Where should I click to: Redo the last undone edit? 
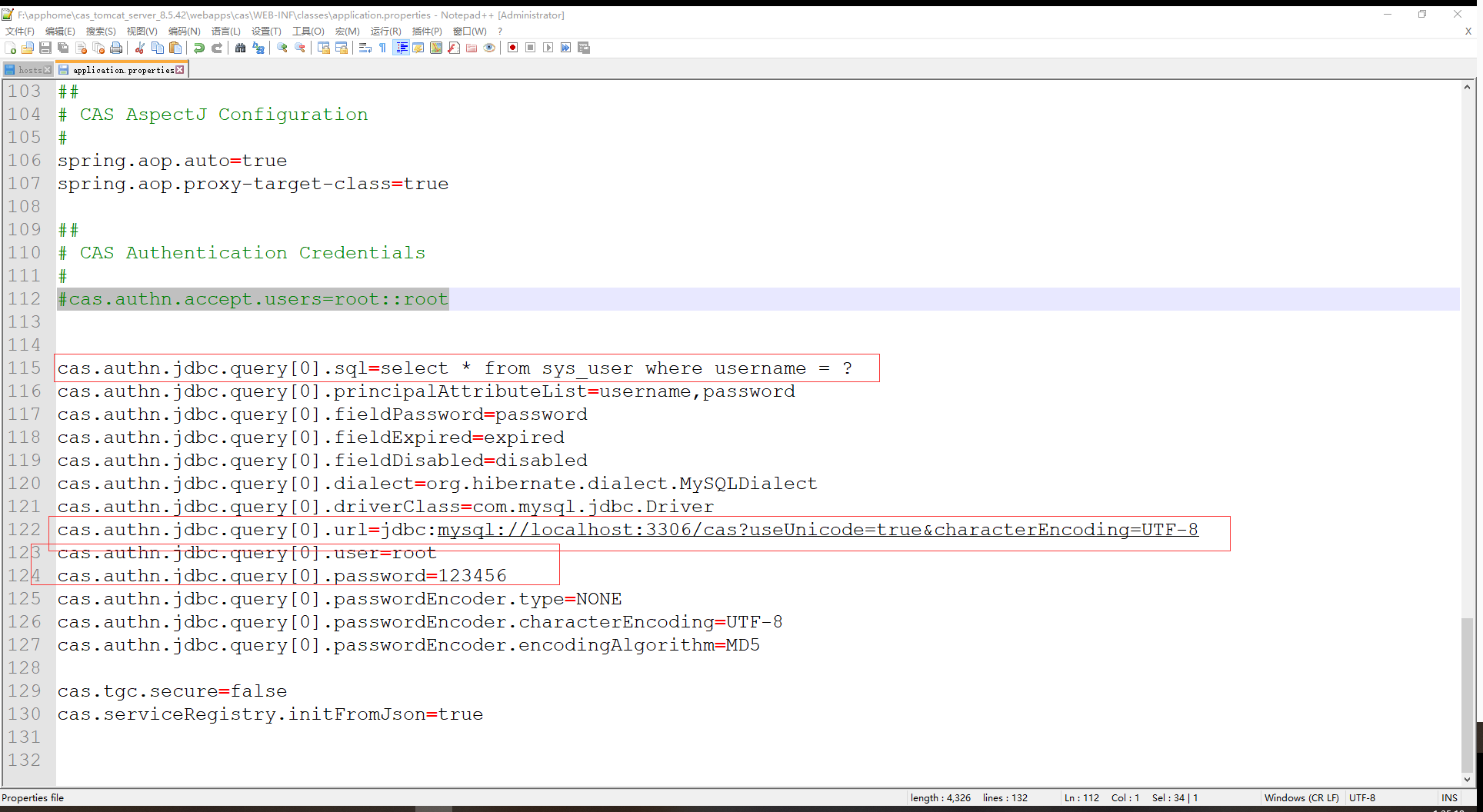point(217,48)
